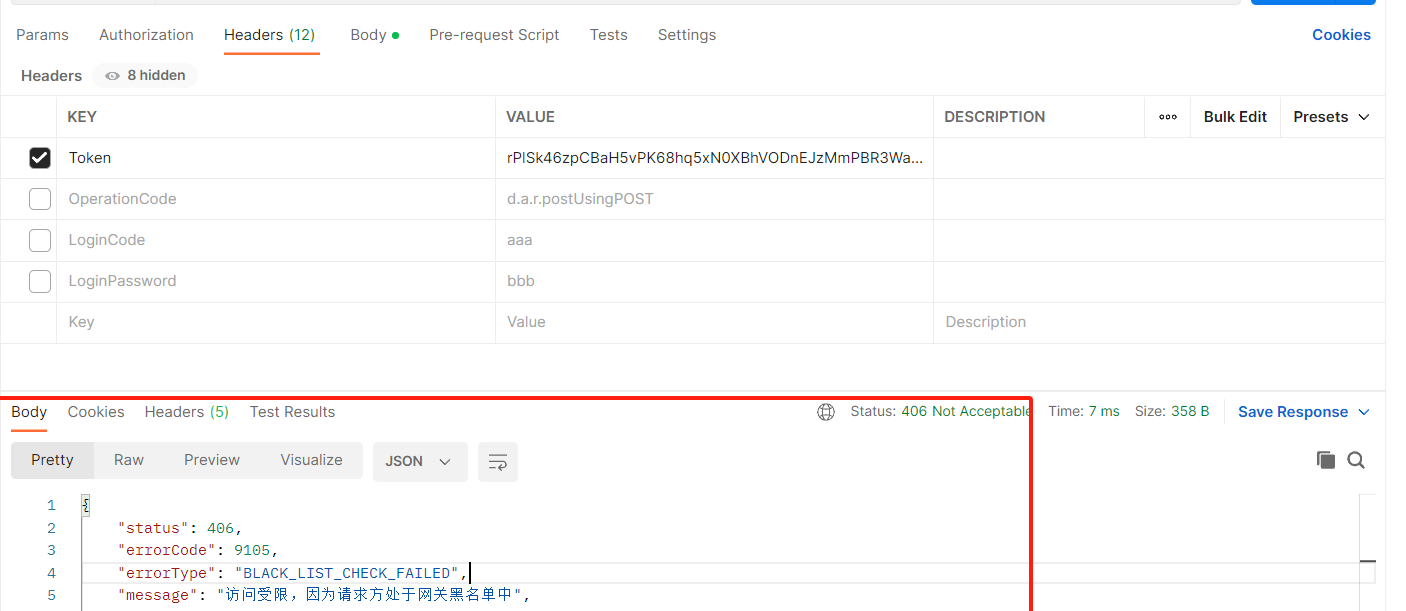Open the Save Response dropdown
The width and height of the screenshot is (1406, 611).
(1303, 412)
